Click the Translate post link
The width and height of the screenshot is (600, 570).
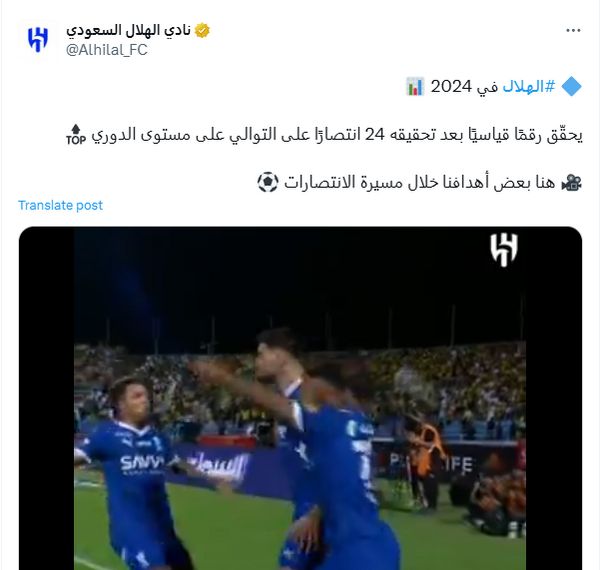coord(60,205)
